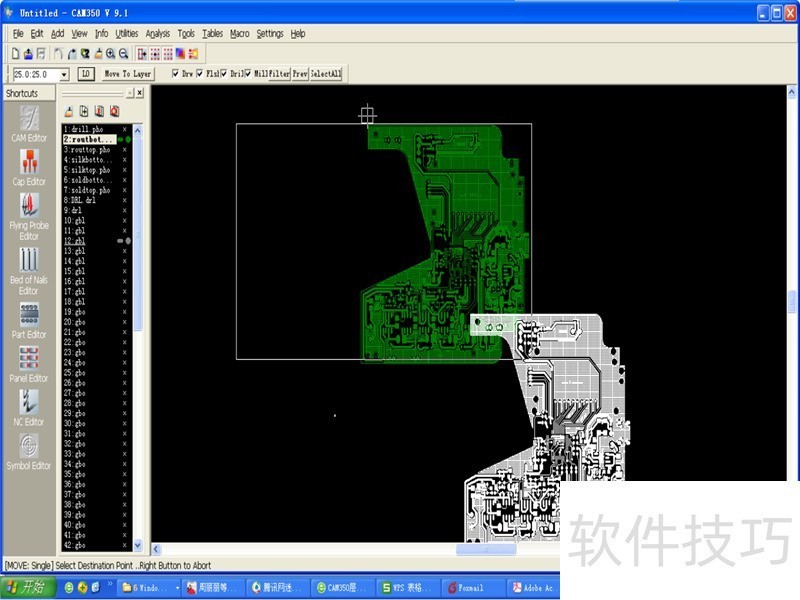Switch to the NC Editor
Screen dimensions: 800x600
(29, 405)
